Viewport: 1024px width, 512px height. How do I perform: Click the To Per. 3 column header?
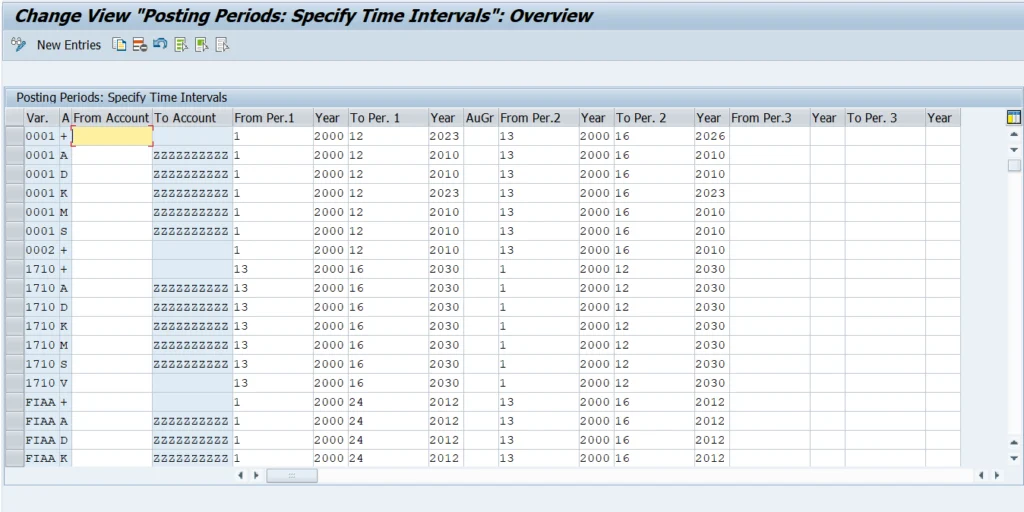pos(885,118)
